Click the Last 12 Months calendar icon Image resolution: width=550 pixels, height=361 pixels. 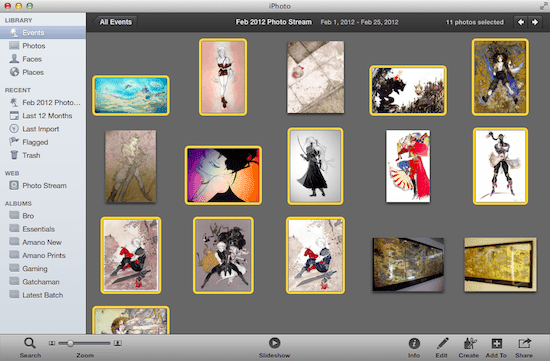(x=14, y=115)
